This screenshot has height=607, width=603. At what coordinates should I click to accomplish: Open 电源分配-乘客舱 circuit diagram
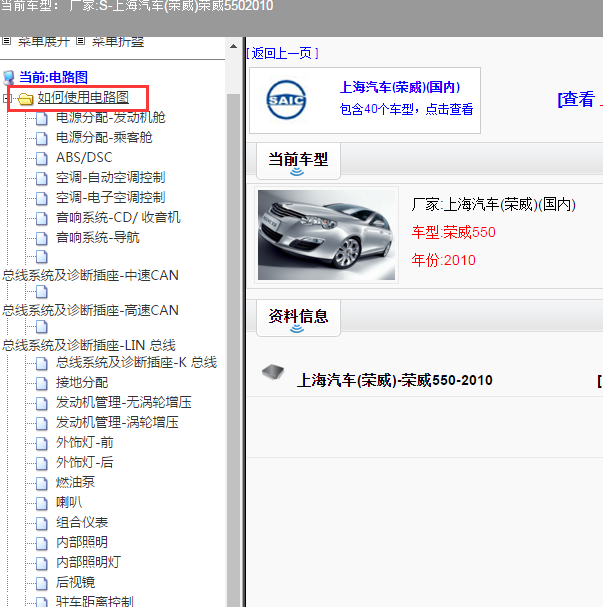[104, 137]
